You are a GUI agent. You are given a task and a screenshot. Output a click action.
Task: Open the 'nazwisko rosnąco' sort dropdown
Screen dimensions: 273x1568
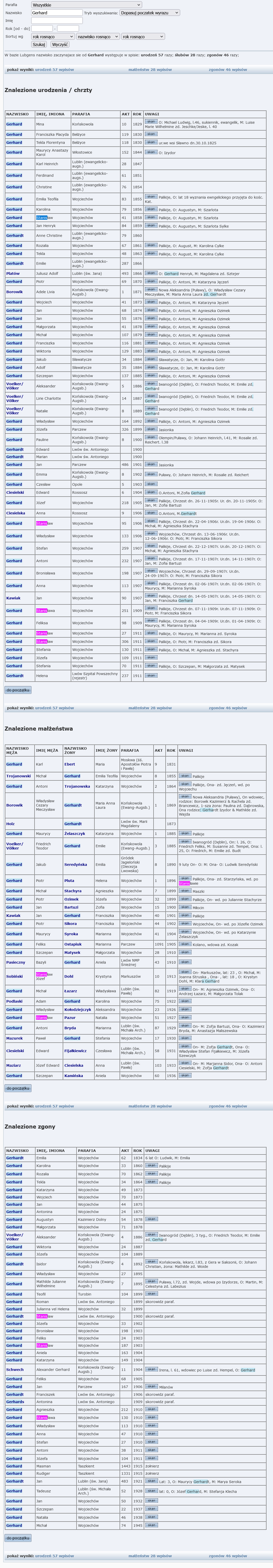pyautogui.click(x=98, y=36)
